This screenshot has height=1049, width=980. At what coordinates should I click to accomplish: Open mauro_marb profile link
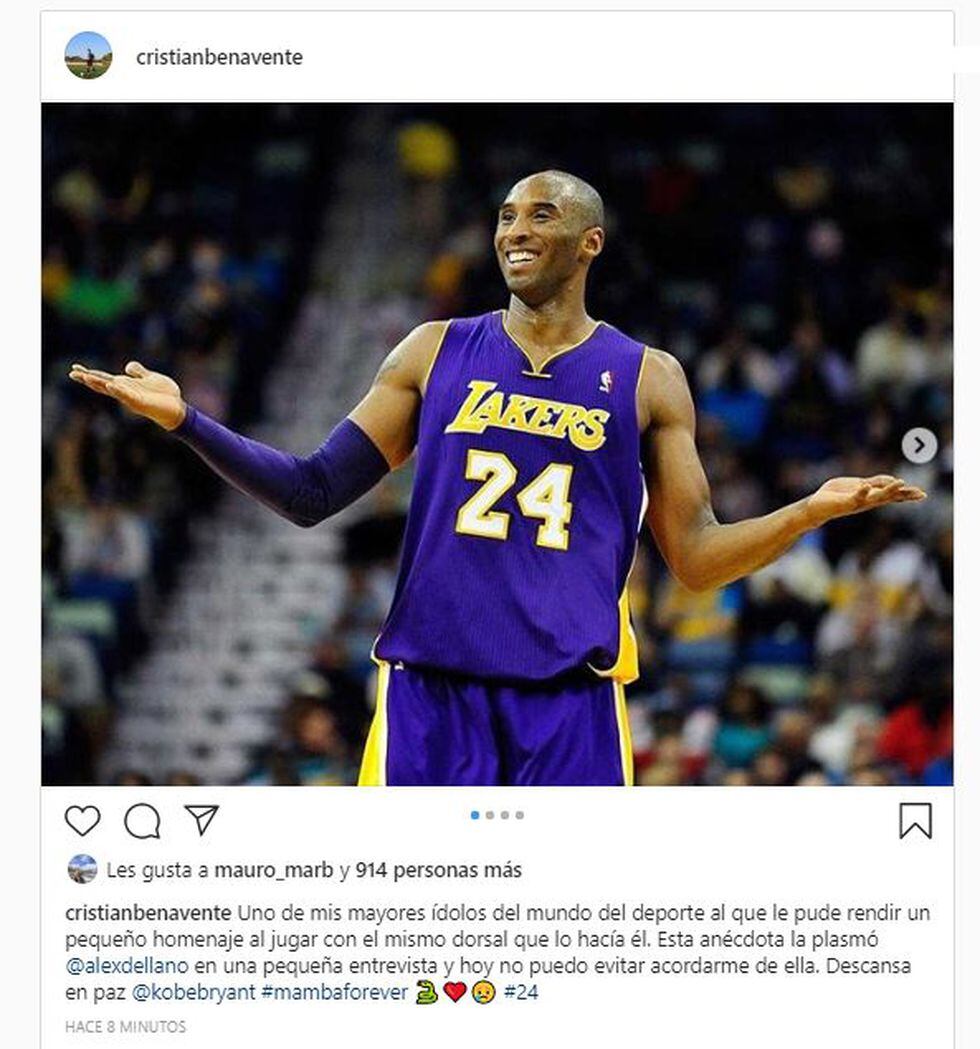273,870
